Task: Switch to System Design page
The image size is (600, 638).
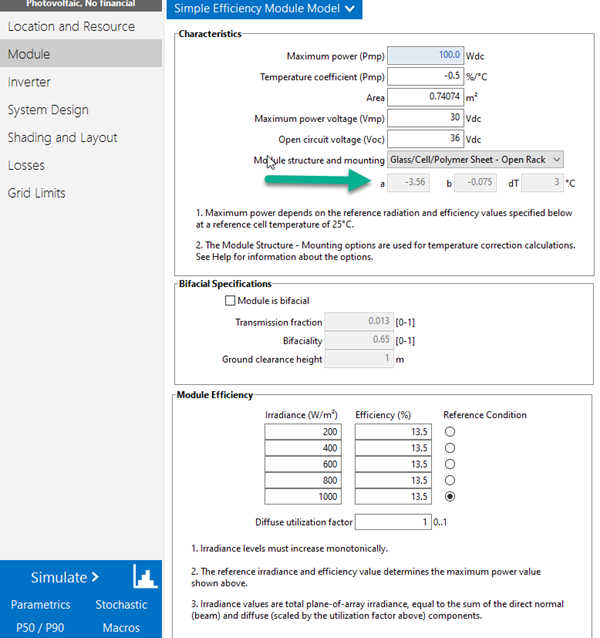Action: [48, 110]
